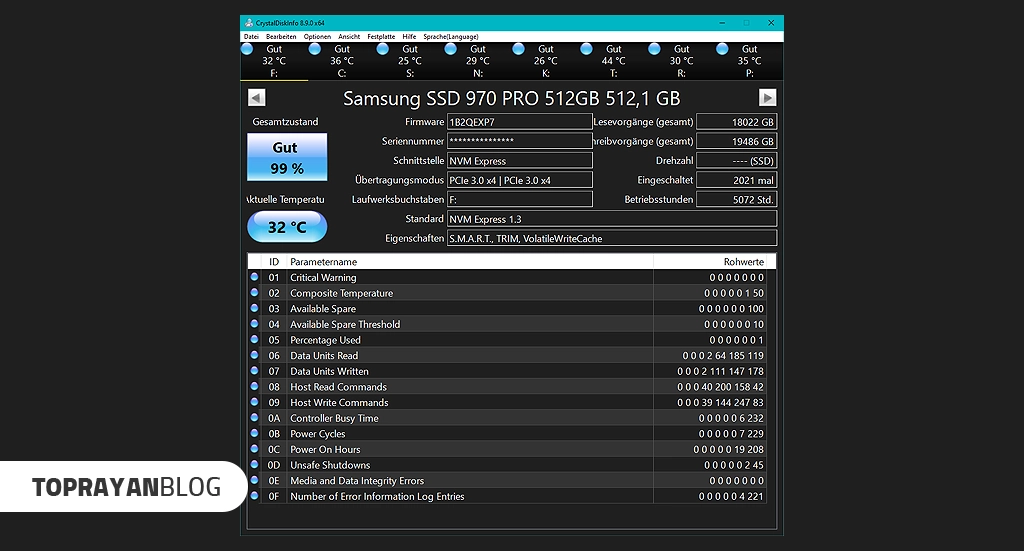Select the Host Write Commands row

(506, 403)
